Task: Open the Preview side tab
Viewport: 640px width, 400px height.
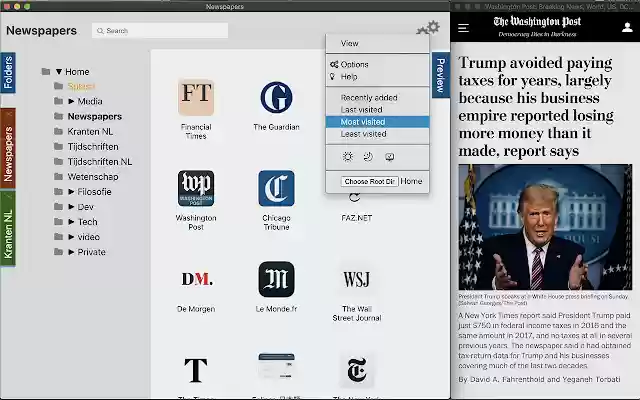Action: [441, 75]
